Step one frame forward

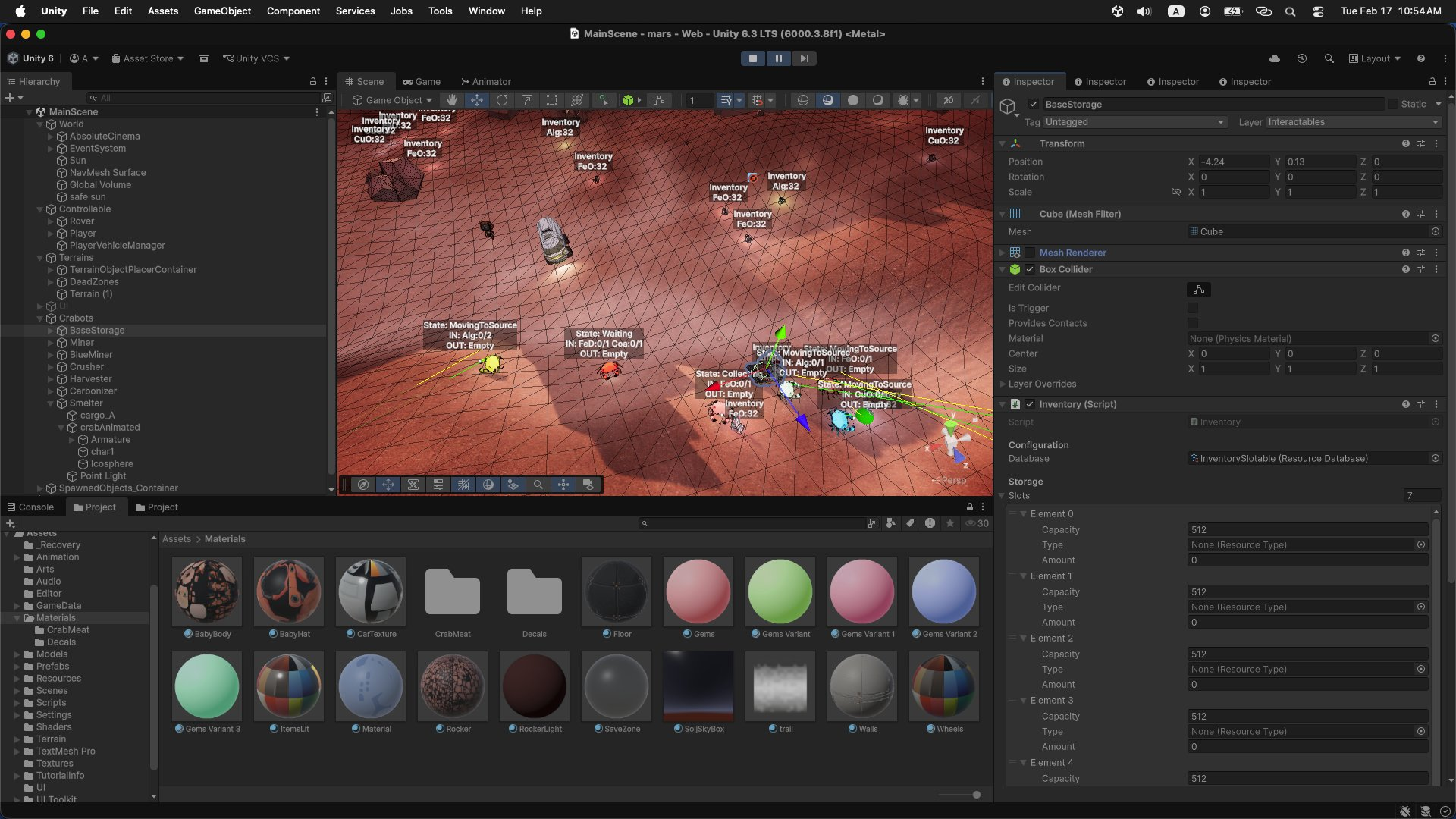point(804,58)
